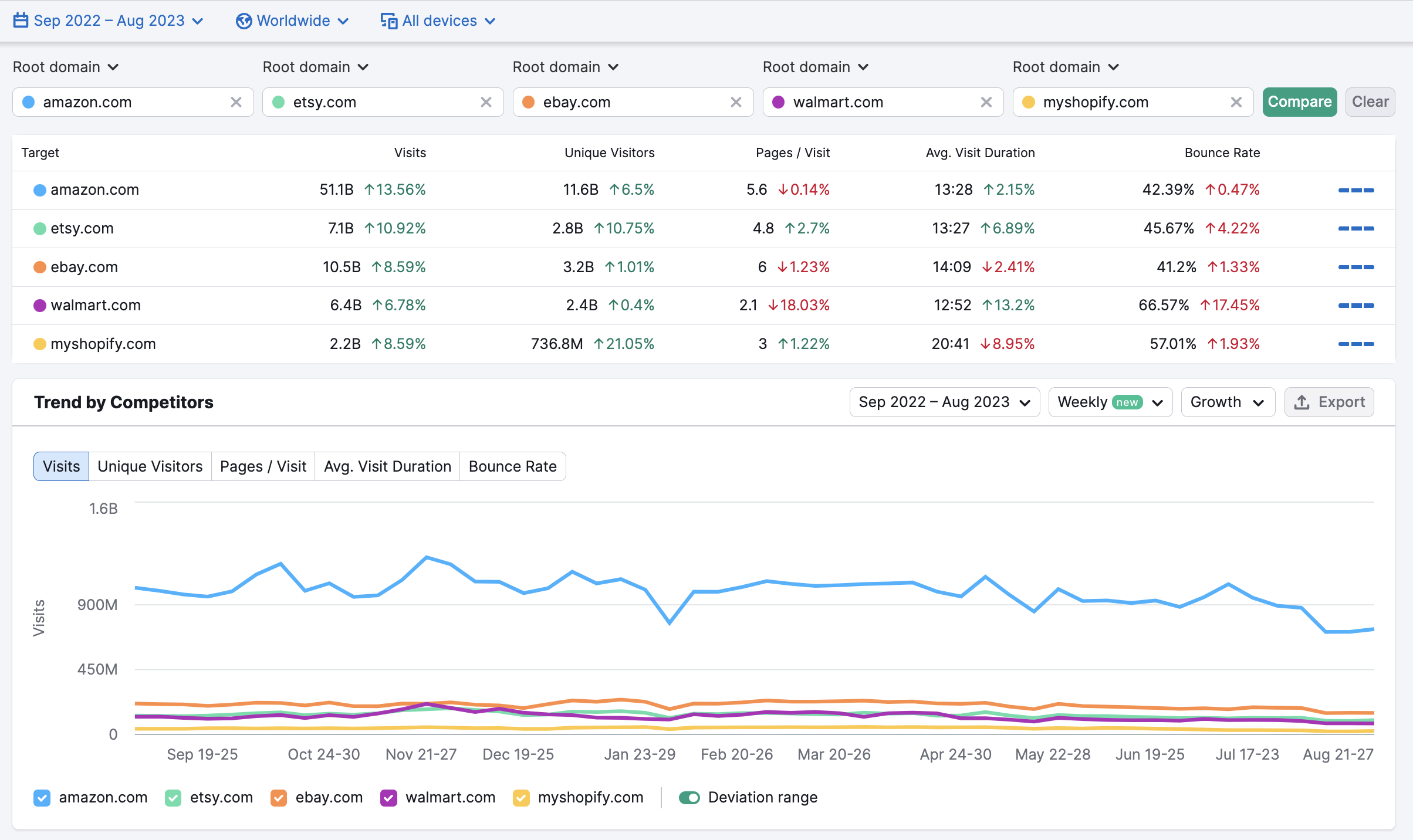Uncheck ebay.com in the chart legend
The image size is (1413, 840).
point(279,798)
